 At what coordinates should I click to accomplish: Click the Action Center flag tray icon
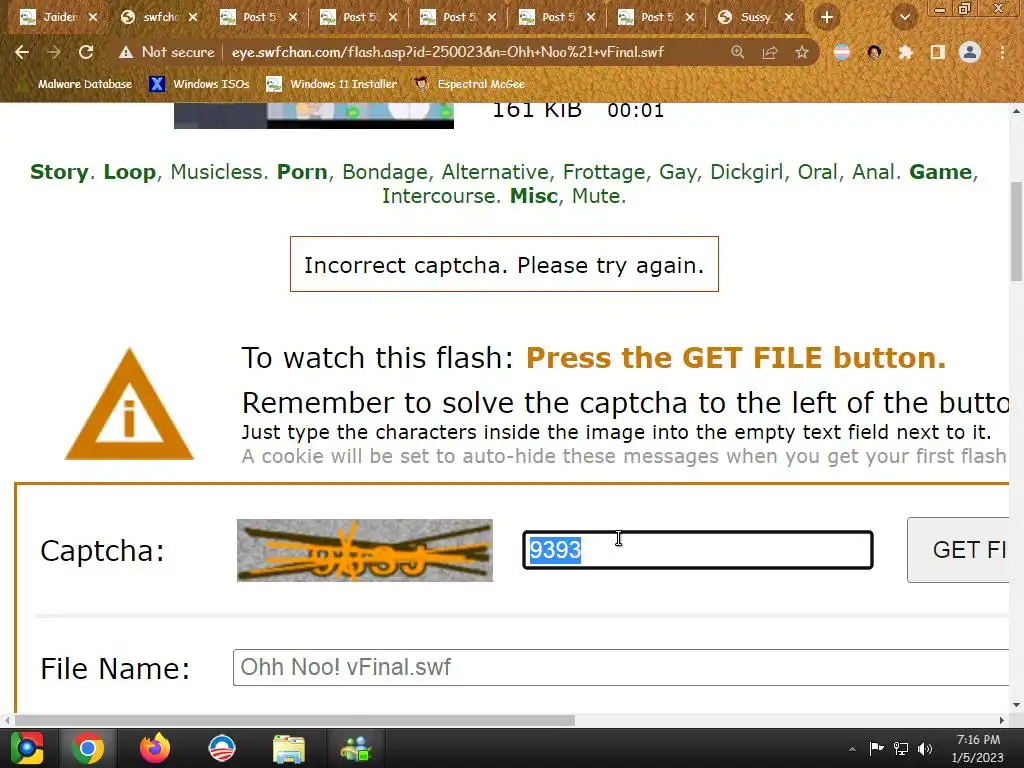tap(876, 748)
